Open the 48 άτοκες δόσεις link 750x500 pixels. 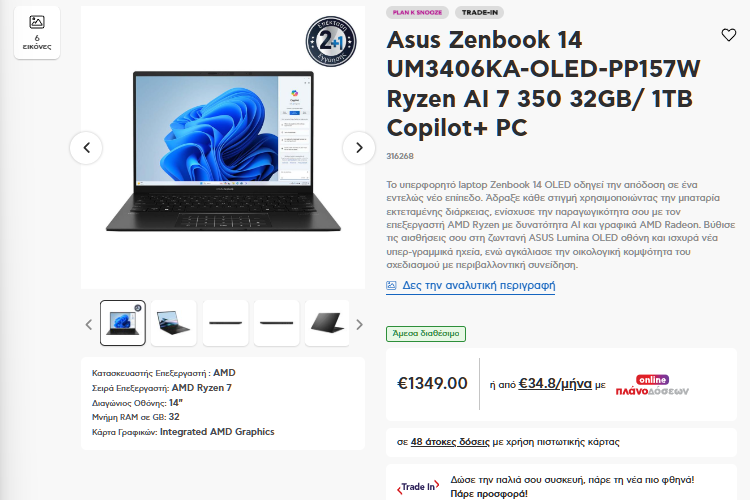pyautogui.click(x=450, y=442)
